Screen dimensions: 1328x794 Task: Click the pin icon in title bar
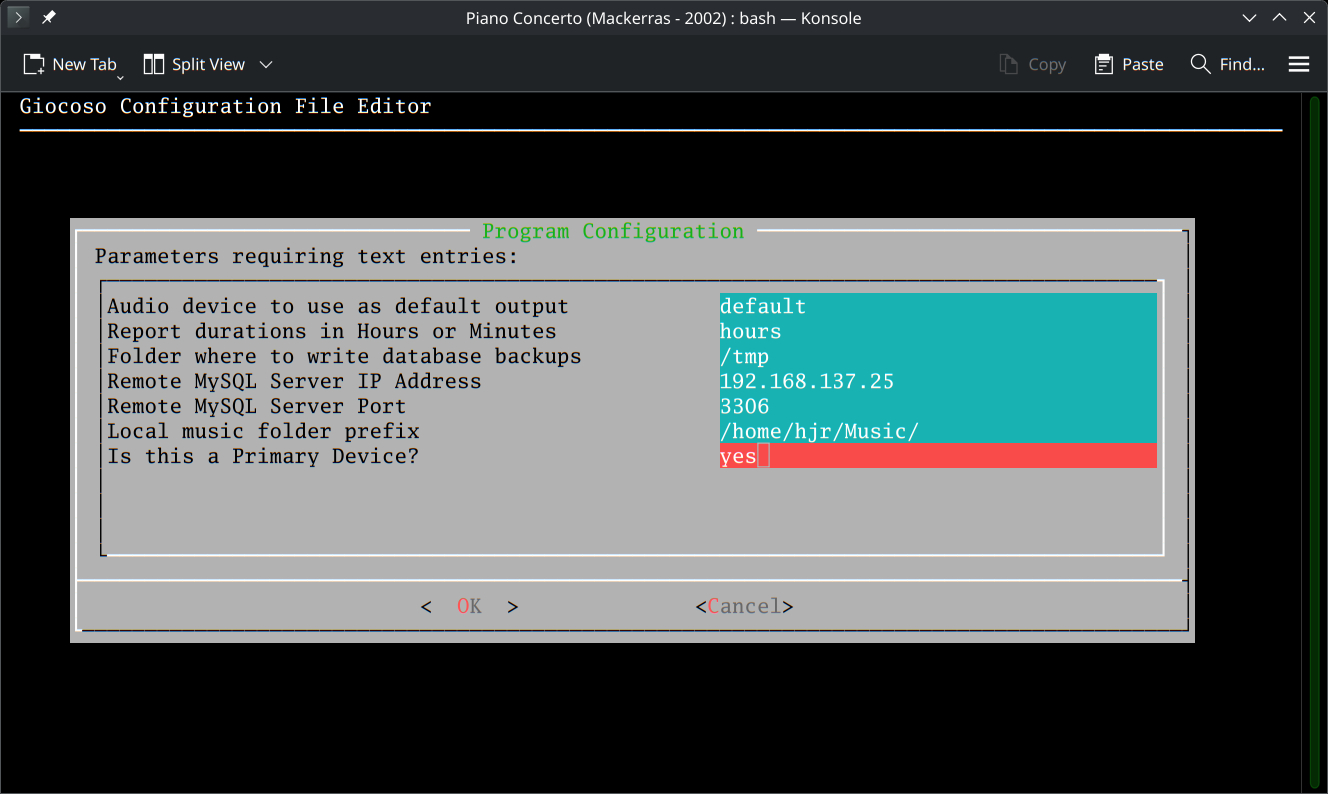point(48,18)
